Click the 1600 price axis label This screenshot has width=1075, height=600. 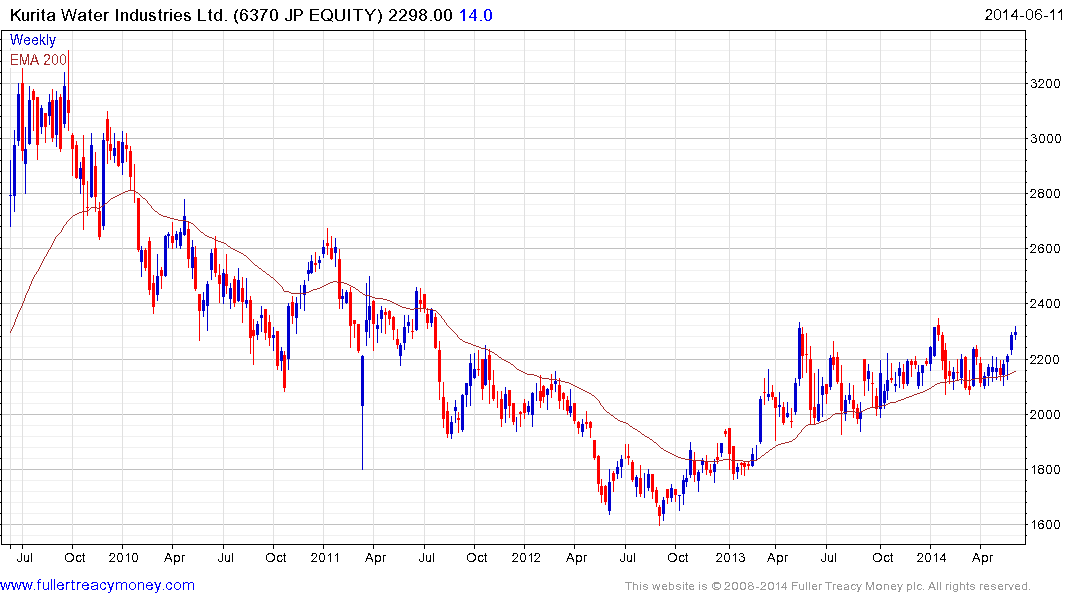click(1046, 525)
